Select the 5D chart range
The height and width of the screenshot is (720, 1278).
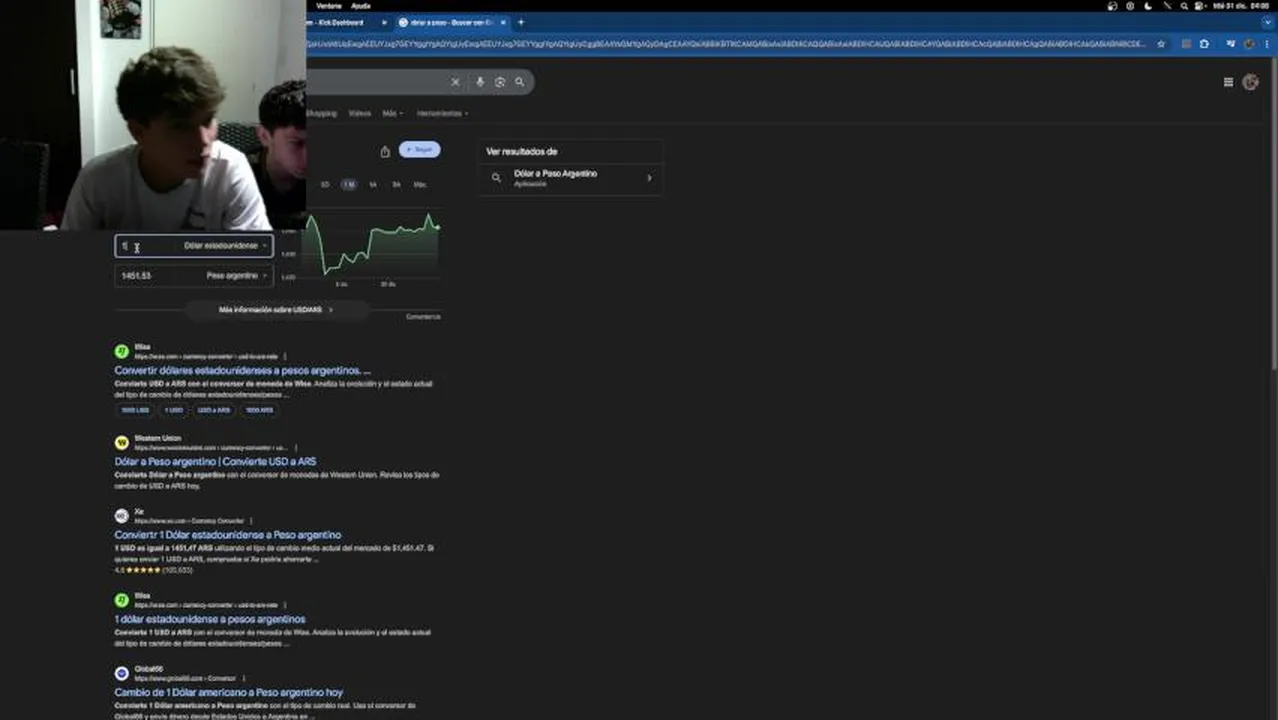(325, 185)
